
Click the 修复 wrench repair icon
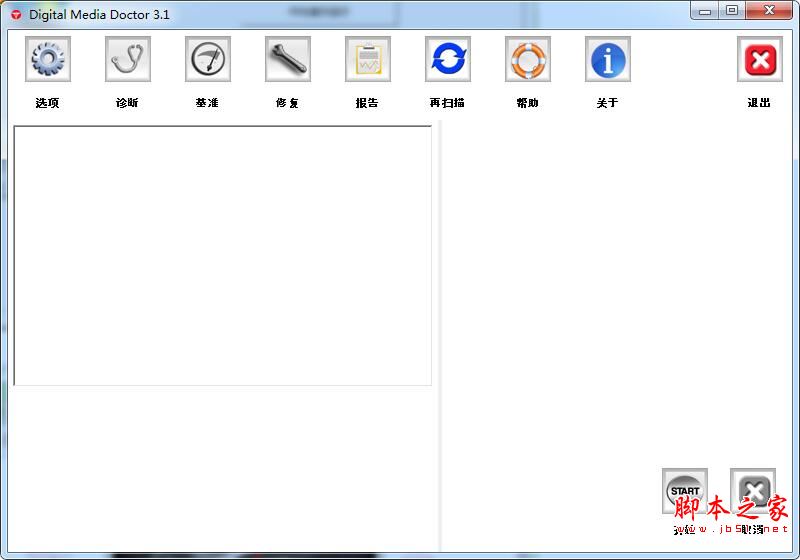(x=288, y=59)
